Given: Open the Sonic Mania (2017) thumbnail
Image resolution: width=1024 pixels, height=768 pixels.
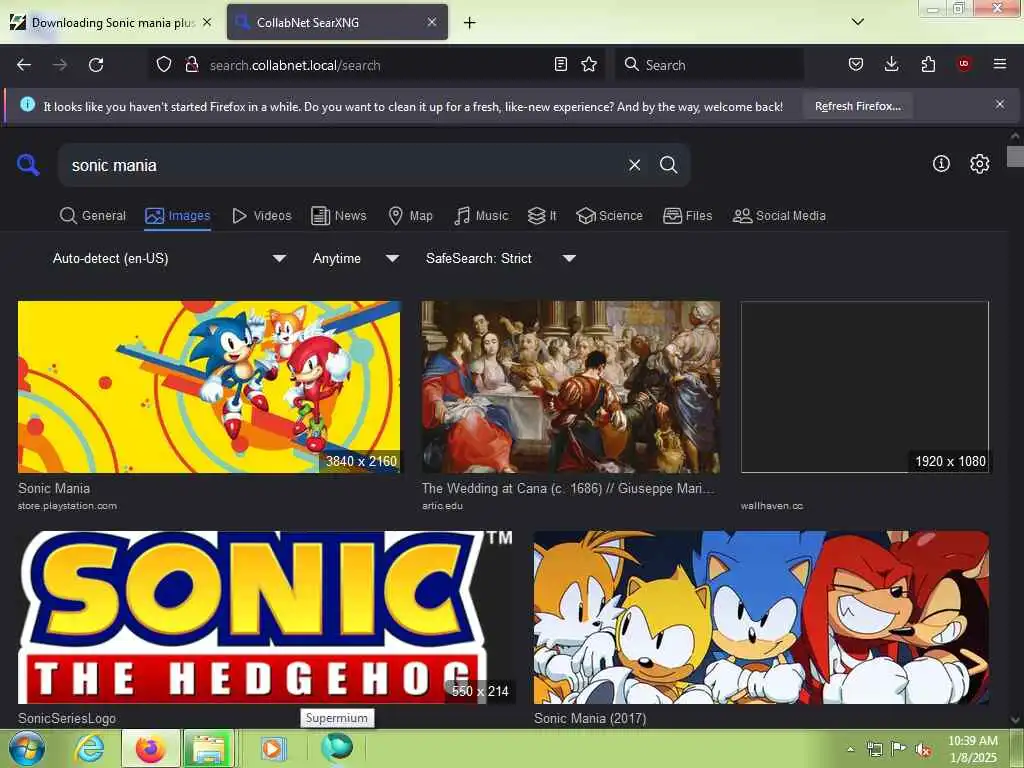Looking at the screenshot, I should click(761, 617).
